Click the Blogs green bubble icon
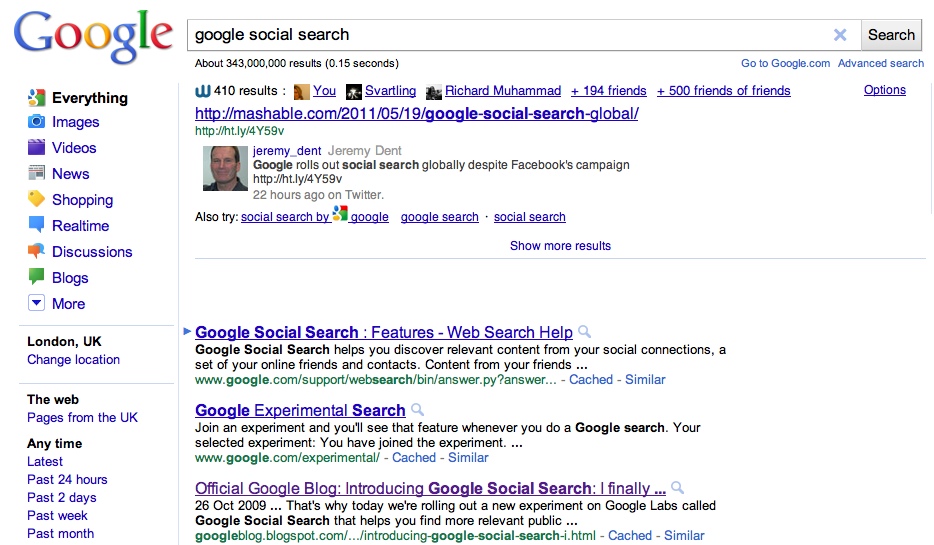 tap(36, 277)
